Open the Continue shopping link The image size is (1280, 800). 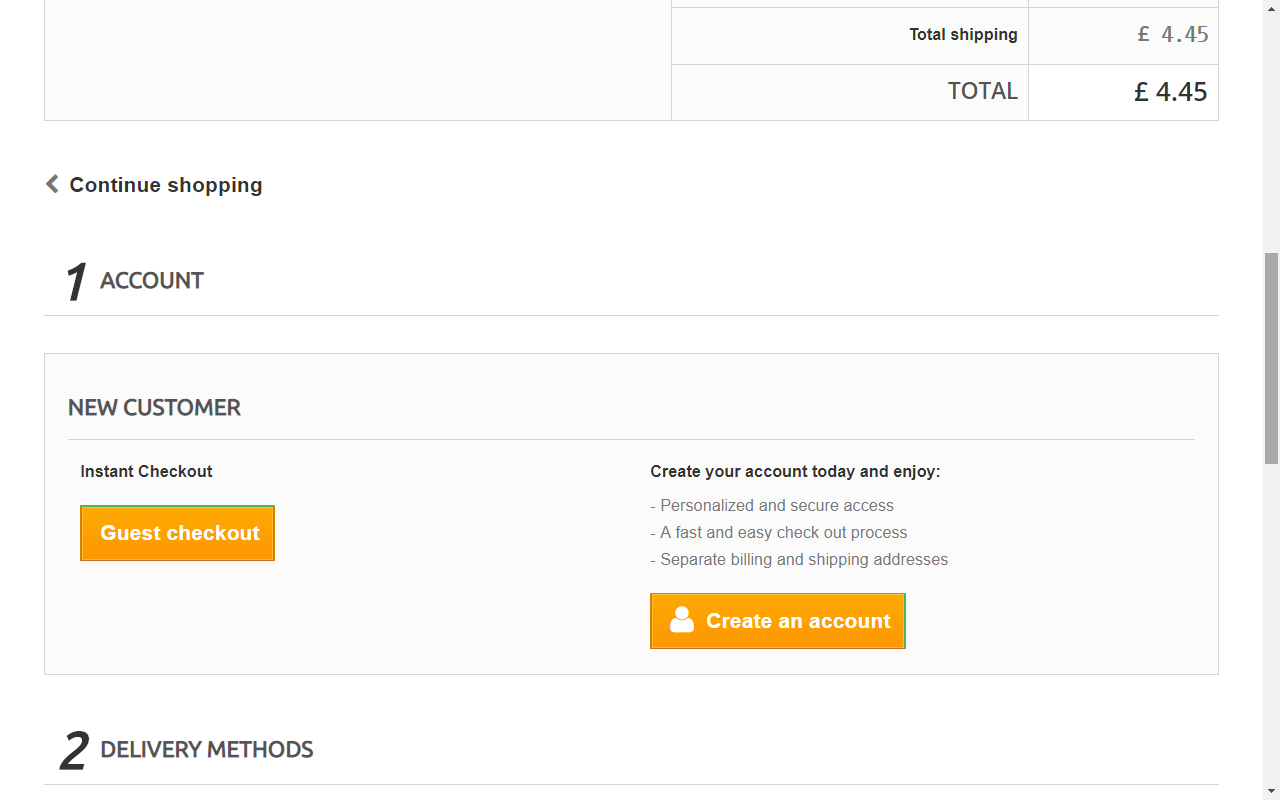(x=166, y=185)
